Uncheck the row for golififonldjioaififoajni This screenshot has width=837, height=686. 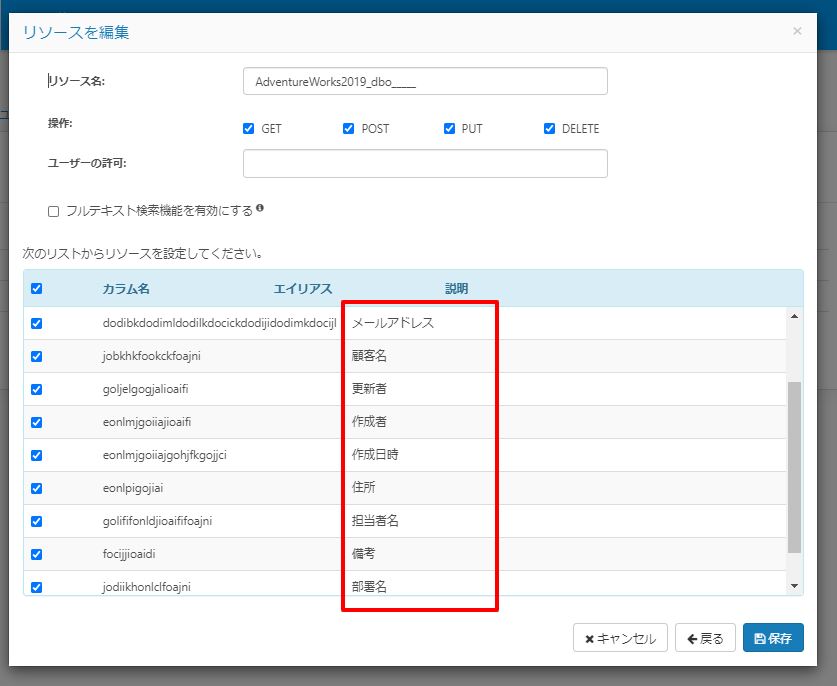click(36, 522)
